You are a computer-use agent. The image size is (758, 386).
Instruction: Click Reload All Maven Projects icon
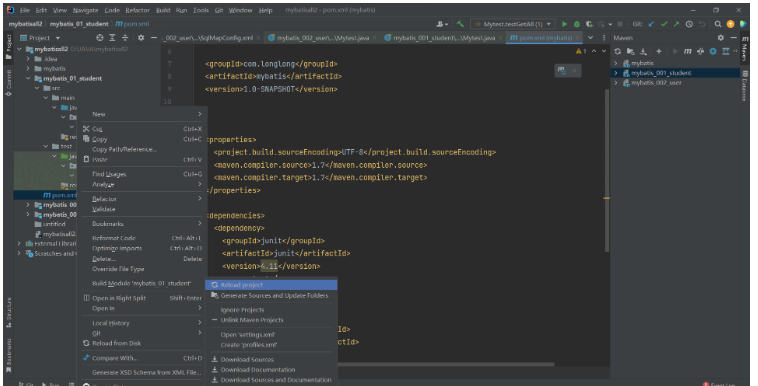point(618,51)
